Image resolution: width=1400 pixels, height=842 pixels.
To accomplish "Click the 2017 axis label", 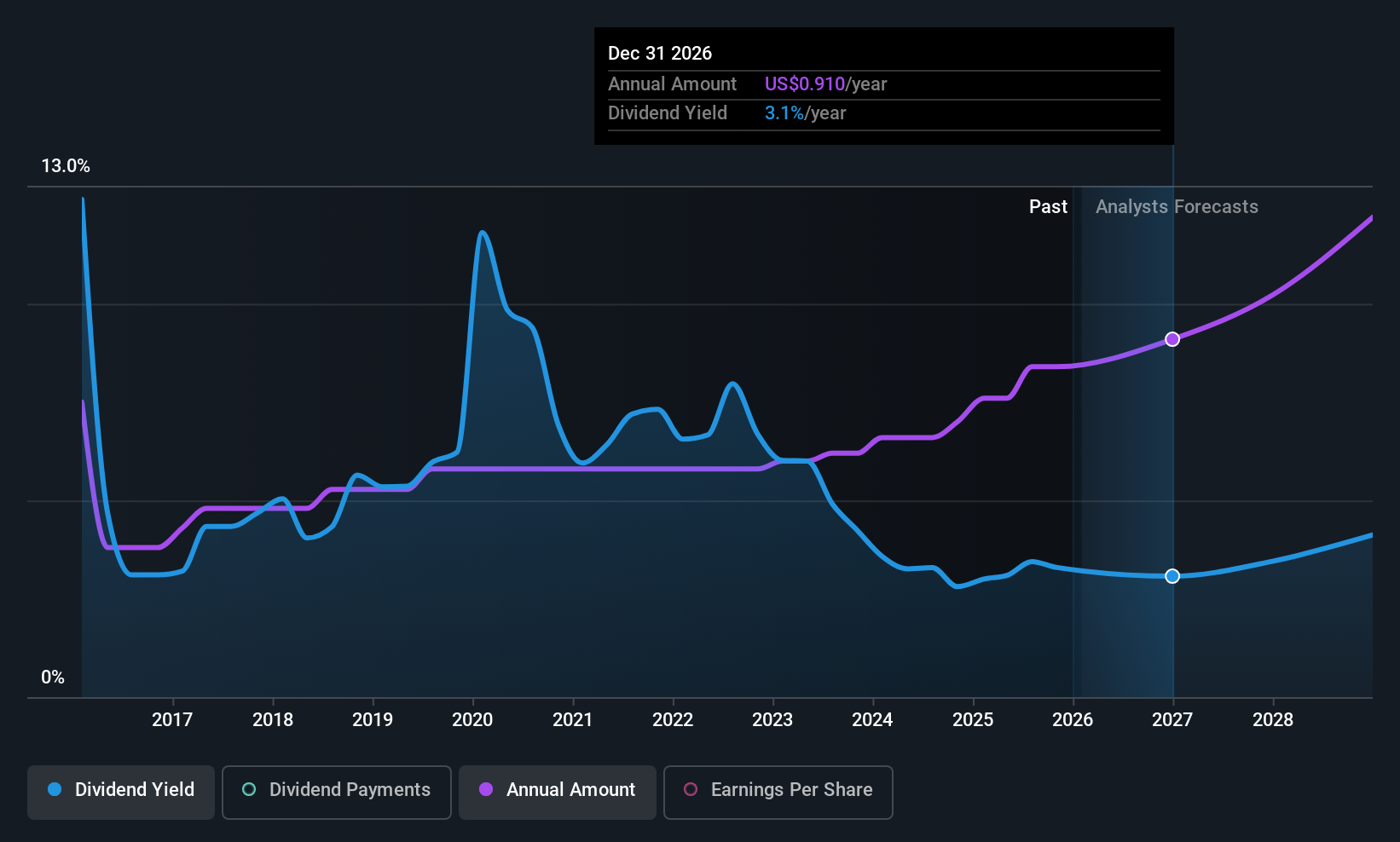I will point(172,719).
